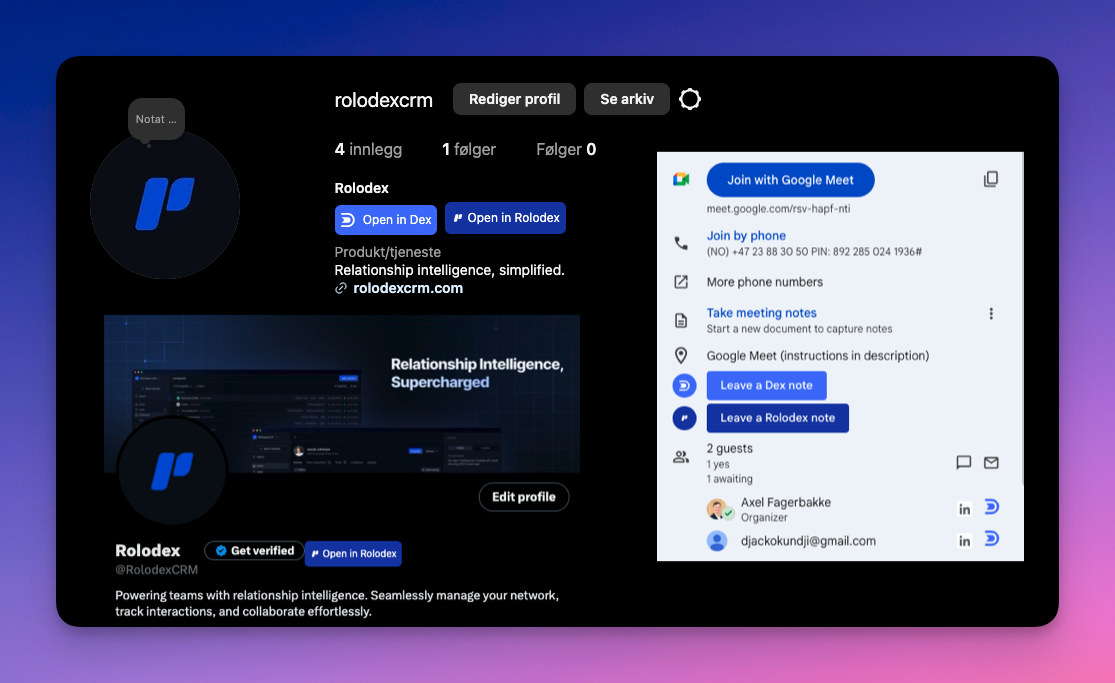Click the phone icon beside Join by phone

click(x=681, y=243)
